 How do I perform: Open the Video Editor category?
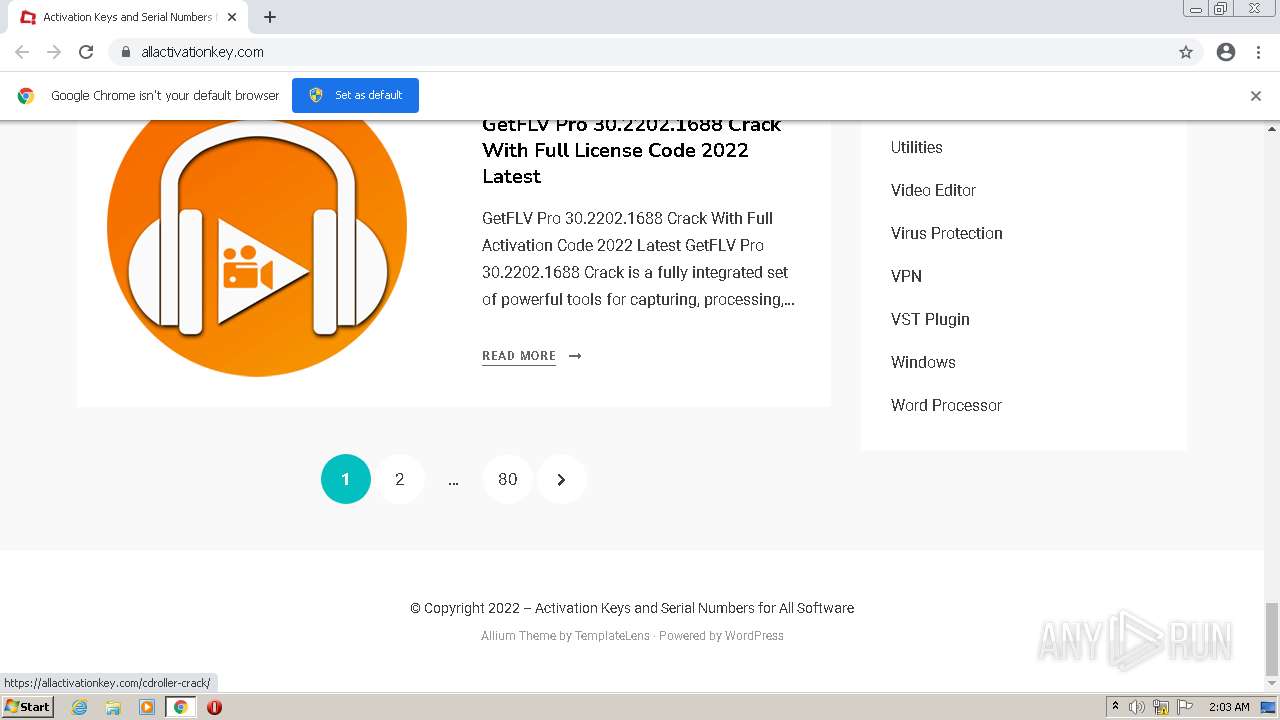tap(933, 190)
